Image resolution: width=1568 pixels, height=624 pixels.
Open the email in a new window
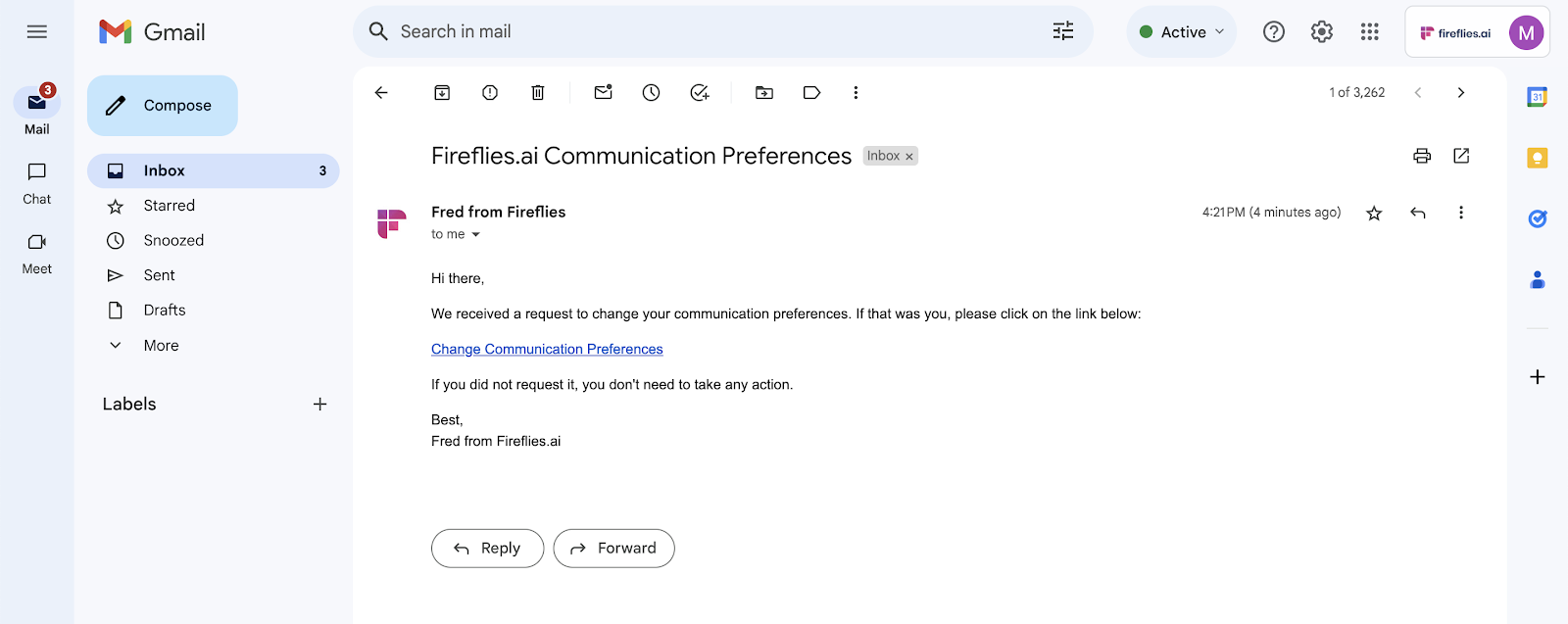[1461, 156]
